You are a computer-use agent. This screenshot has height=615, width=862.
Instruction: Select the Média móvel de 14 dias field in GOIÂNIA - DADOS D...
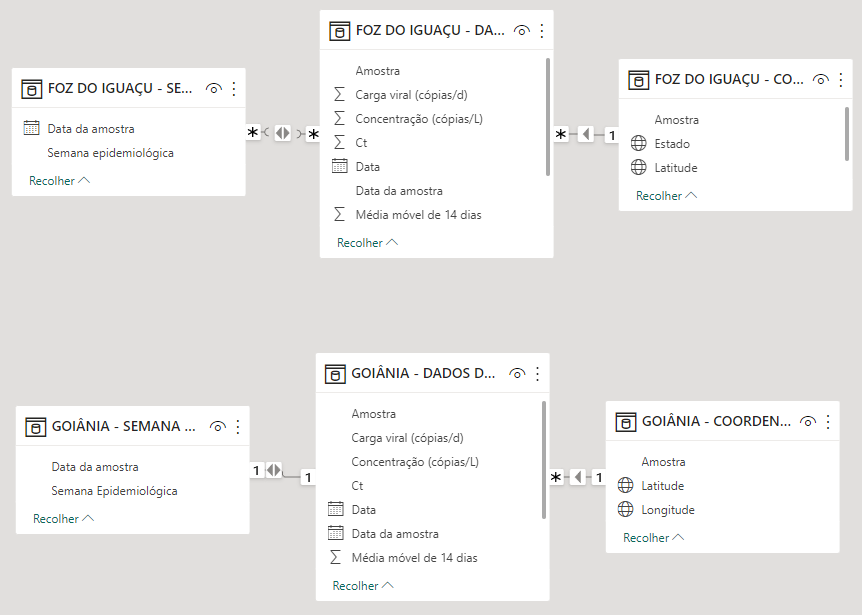pos(415,558)
